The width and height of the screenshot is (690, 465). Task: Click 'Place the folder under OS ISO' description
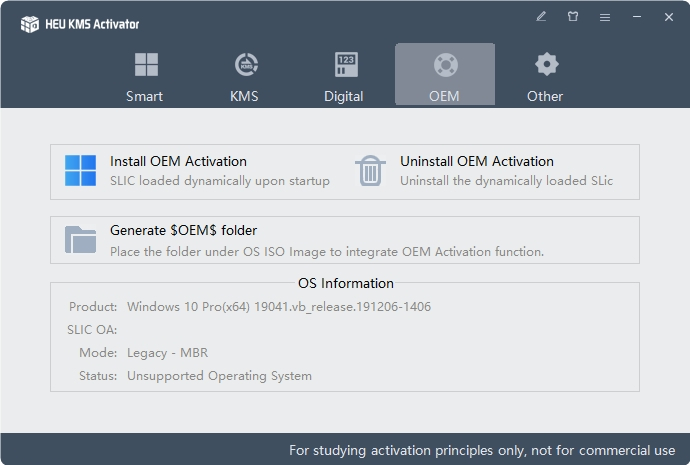pos(327,252)
